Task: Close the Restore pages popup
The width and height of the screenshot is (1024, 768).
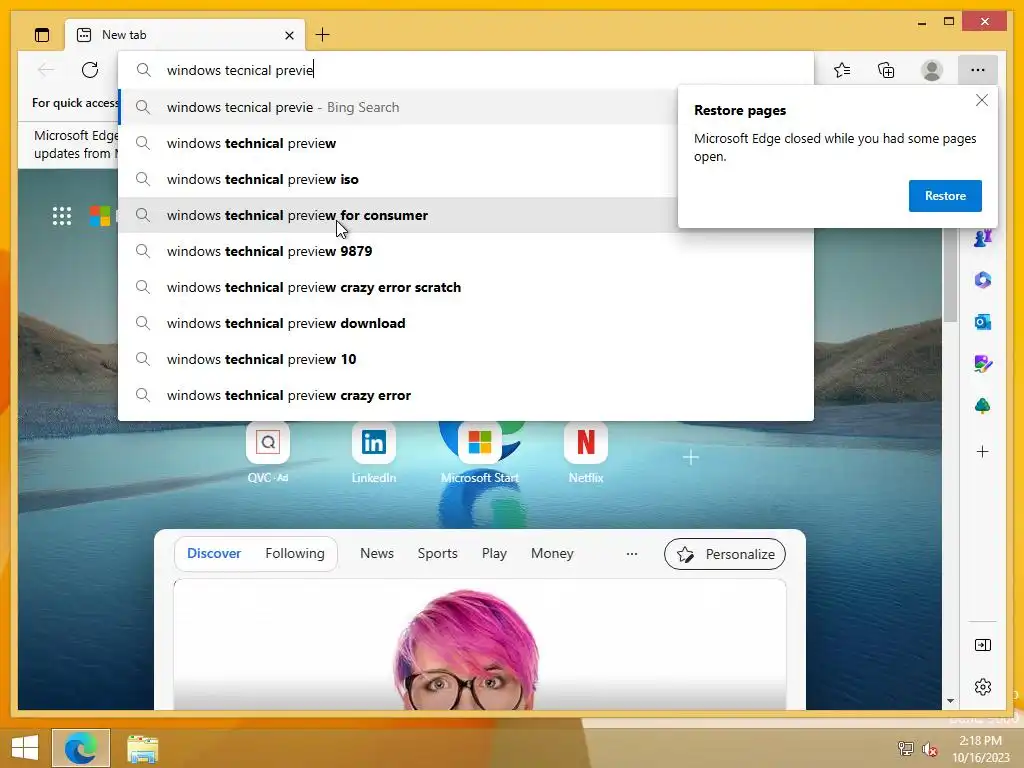Action: [982, 100]
